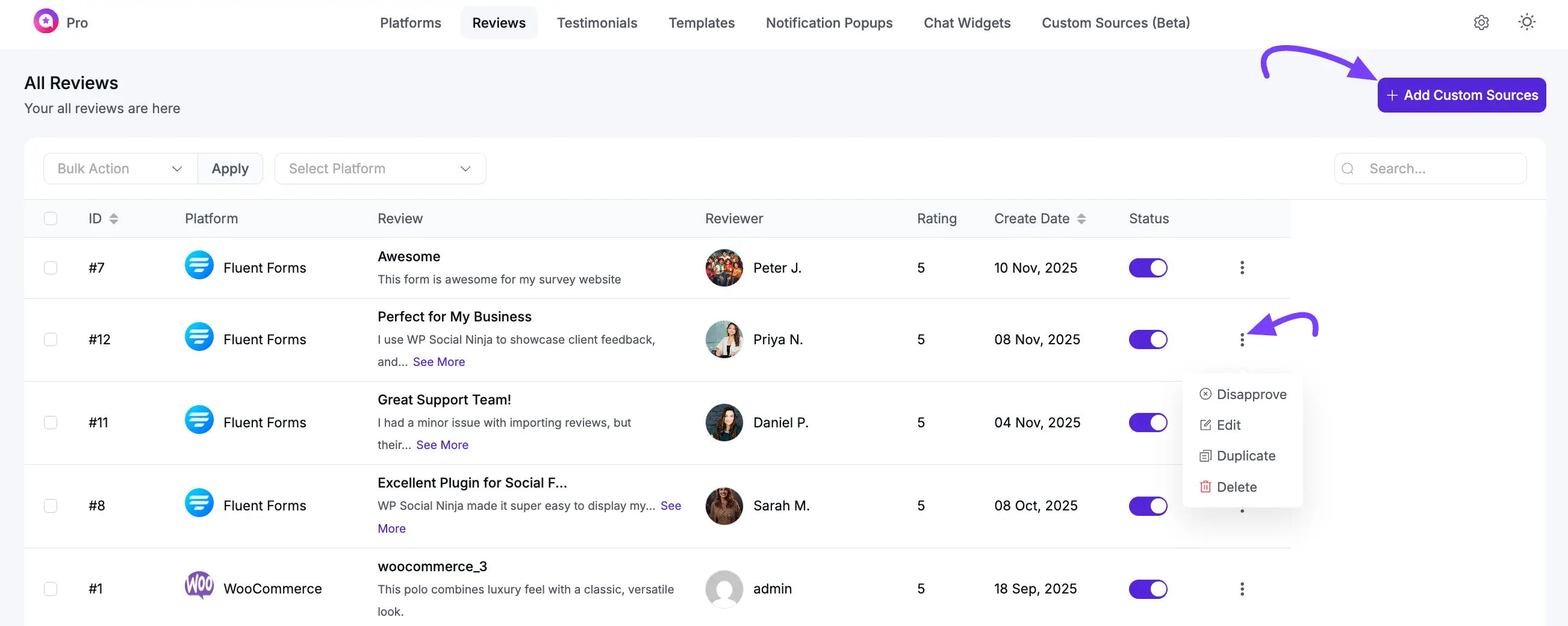This screenshot has width=1568, height=626.
Task: Click the Fluent Forms icon for review #12
Action: tap(199, 336)
